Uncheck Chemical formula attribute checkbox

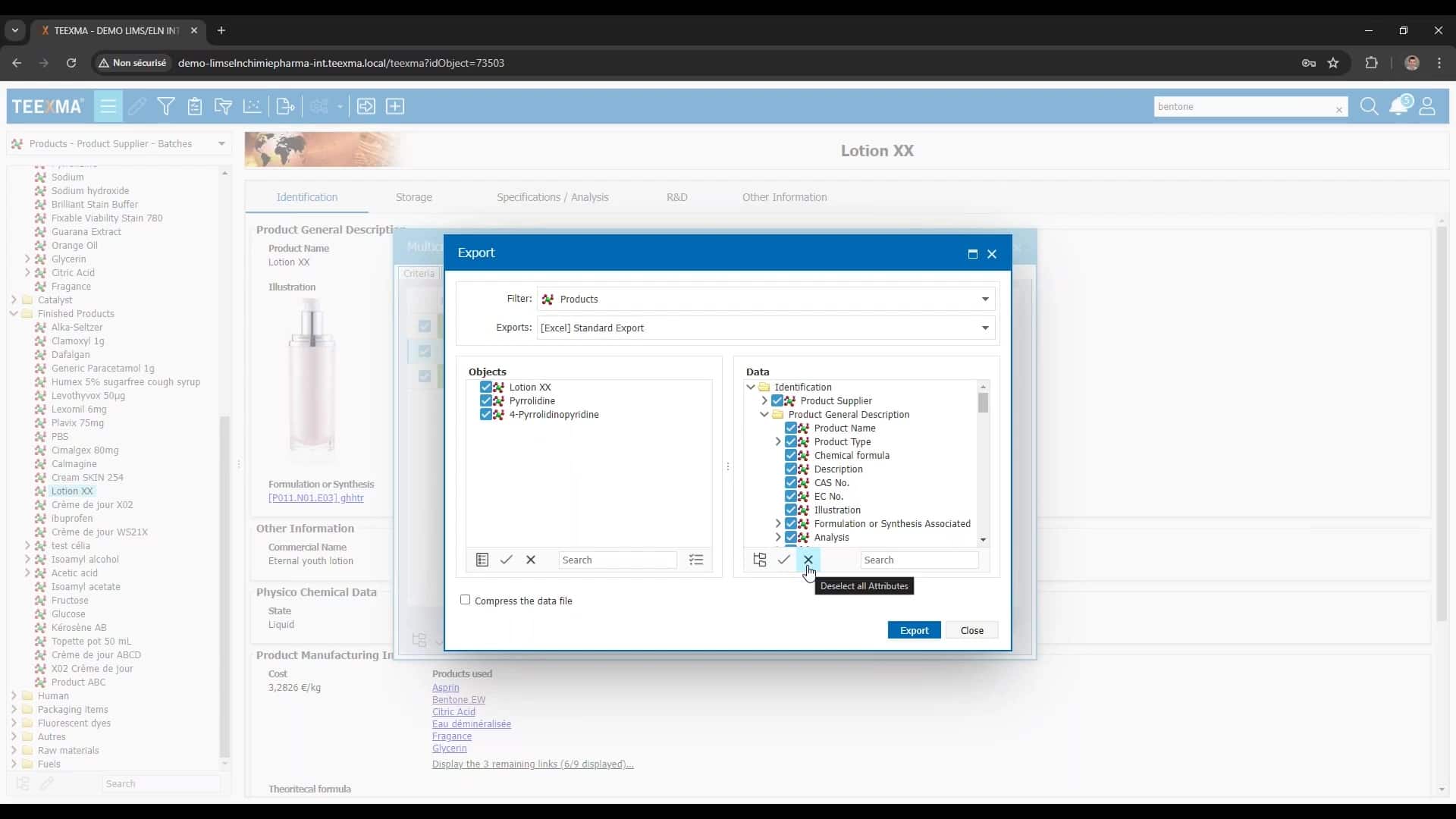click(x=791, y=455)
